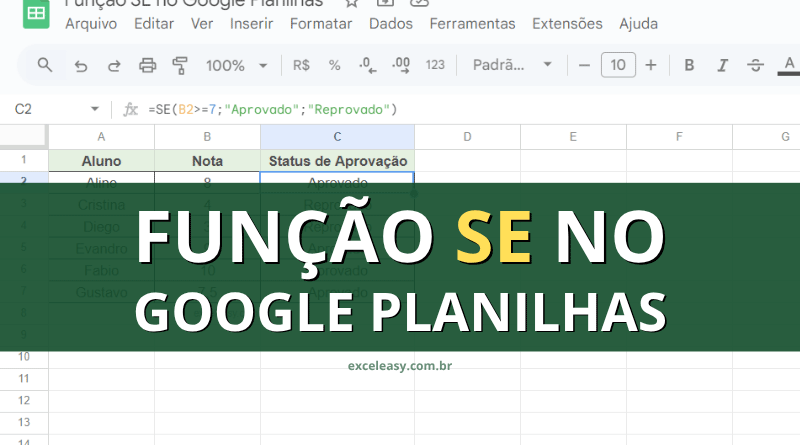Decrease font size with minus
Image resolution: width=800 pixels, height=445 pixels.
[x=584, y=65]
